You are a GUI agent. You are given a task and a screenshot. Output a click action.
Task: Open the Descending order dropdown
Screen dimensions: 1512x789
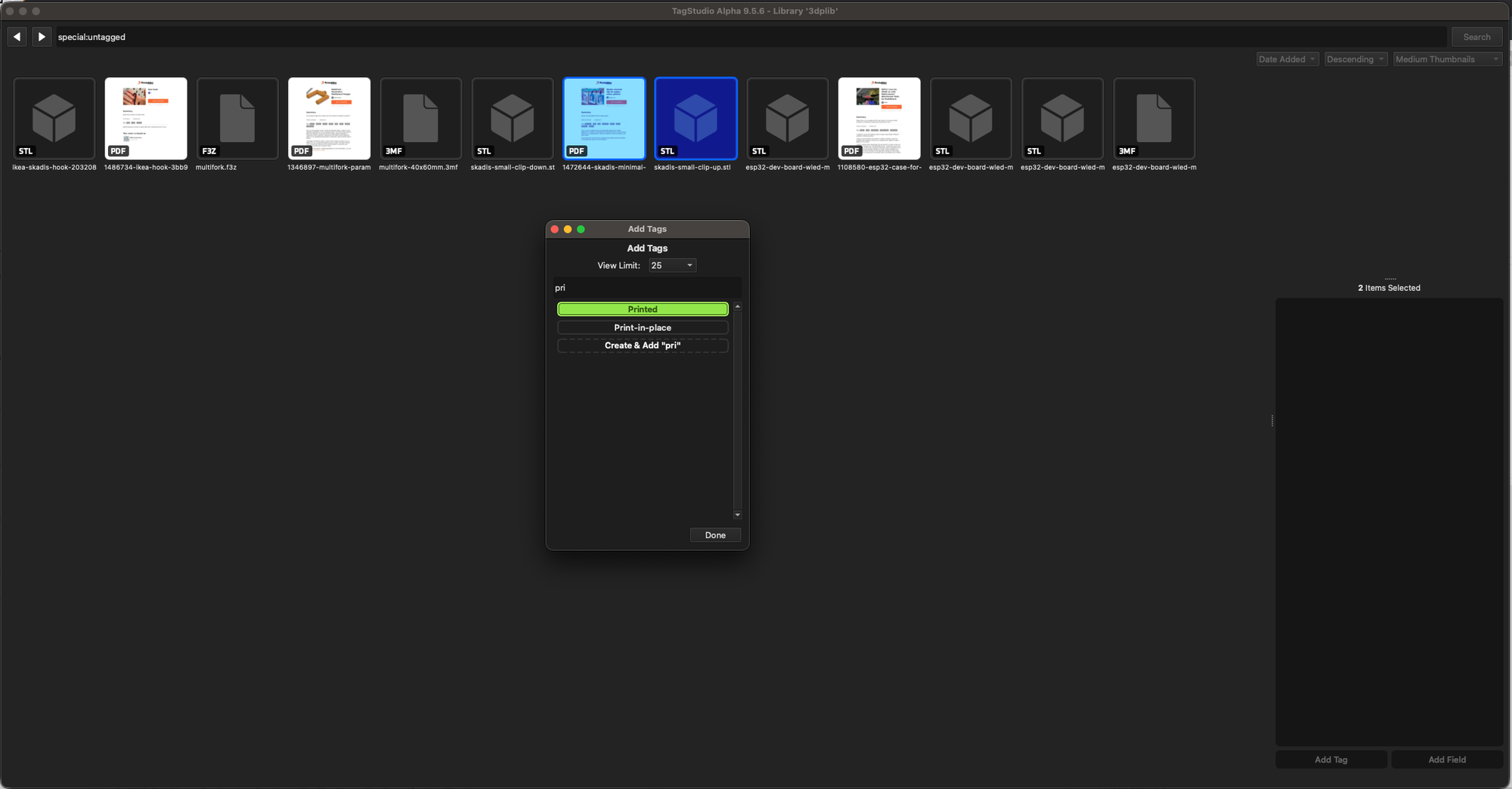(1356, 59)
